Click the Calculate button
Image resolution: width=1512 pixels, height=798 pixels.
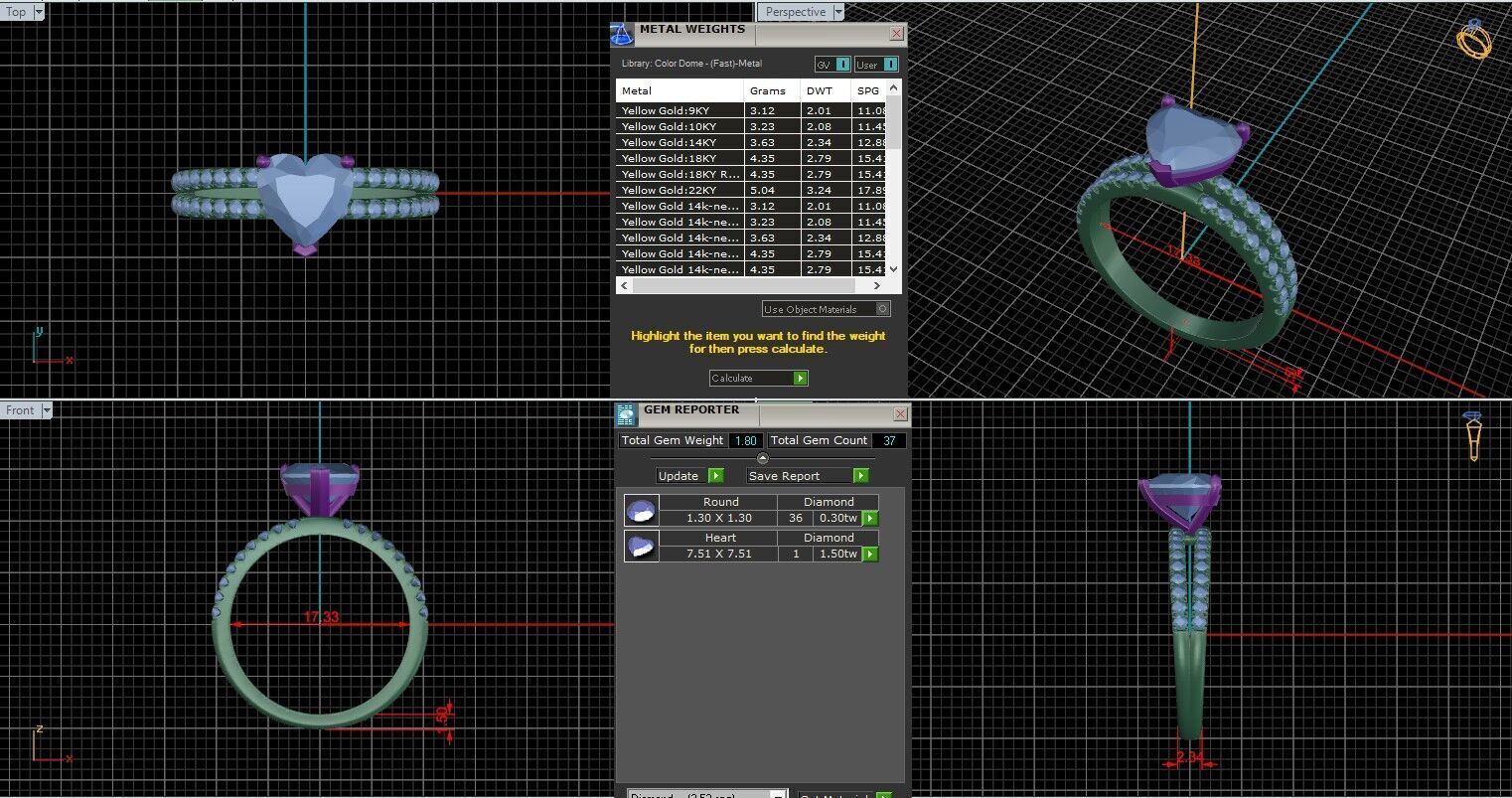[758, 378]
